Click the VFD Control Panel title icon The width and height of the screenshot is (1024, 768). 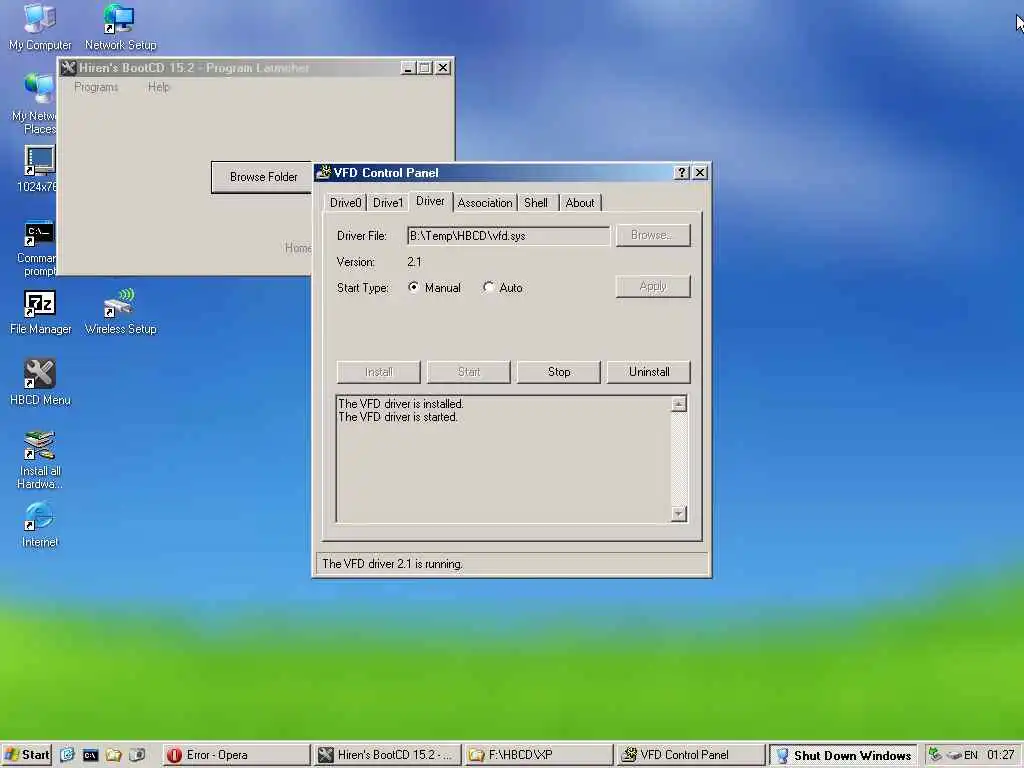[323, 172]
